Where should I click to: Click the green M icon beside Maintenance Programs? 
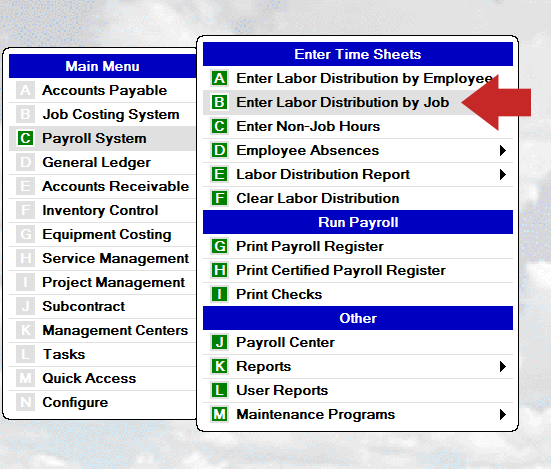220,414
